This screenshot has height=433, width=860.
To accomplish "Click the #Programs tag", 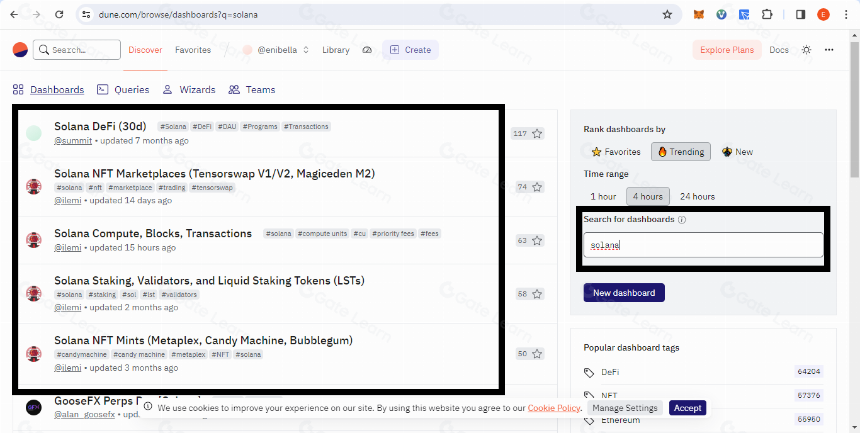I will coord(260,127).
